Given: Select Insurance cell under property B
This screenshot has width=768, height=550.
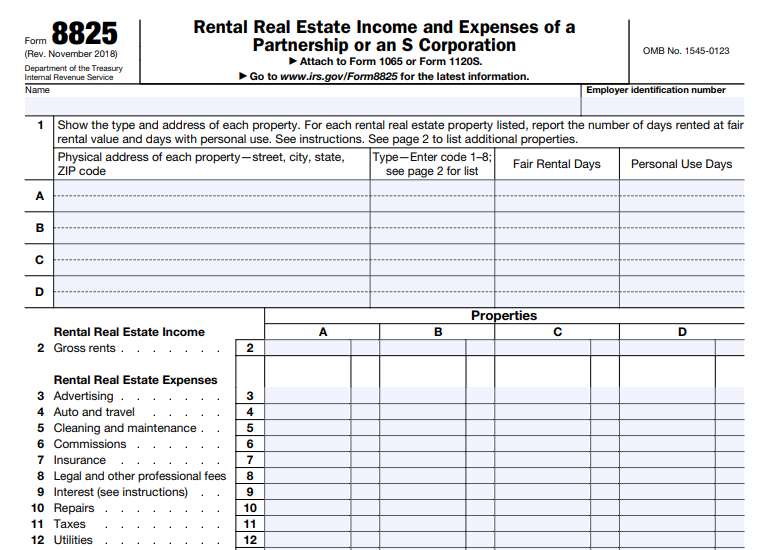Looking at the screenshot, I should tap(423, 460).
